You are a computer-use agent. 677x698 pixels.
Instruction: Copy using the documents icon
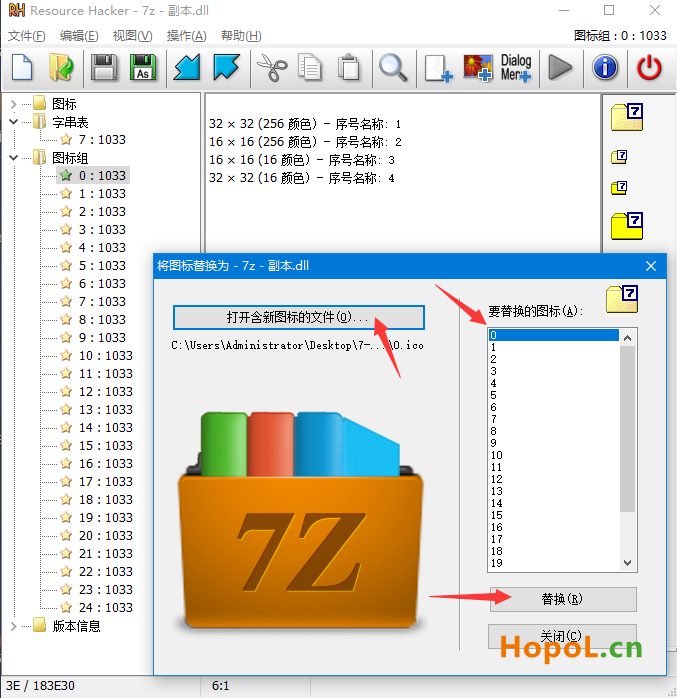point(310,68)
